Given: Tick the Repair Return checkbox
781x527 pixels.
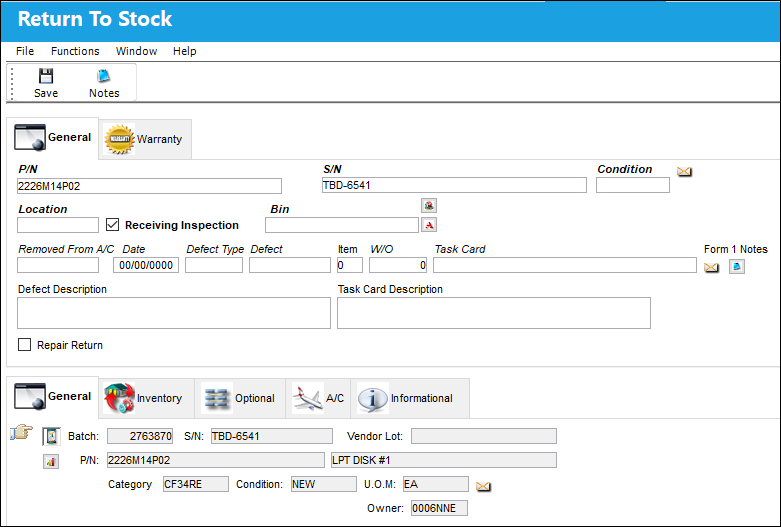Looking at the screenshot, I should tap(24, 345).
